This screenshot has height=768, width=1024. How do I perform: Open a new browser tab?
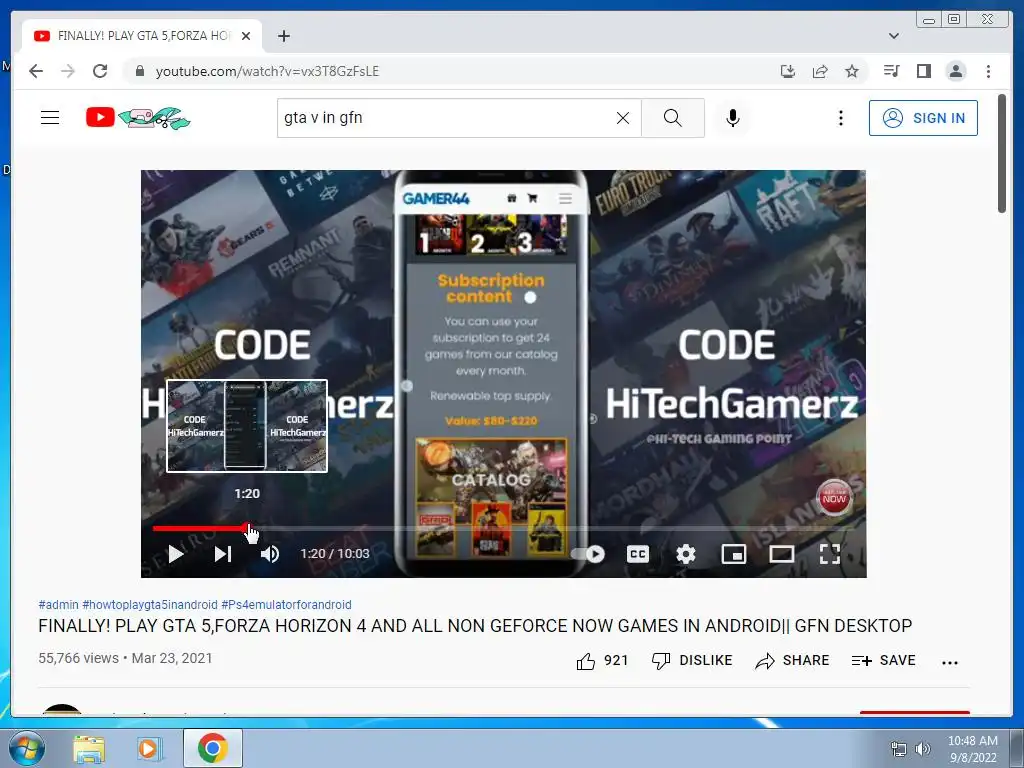click(283, 36)
